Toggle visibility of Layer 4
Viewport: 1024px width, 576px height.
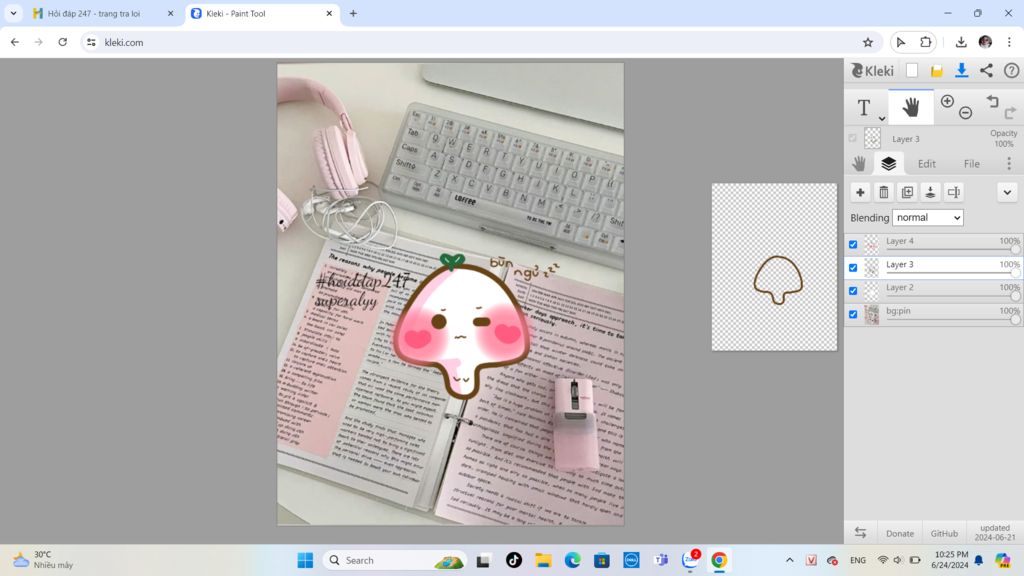pyautogui.click(x=853, y=244)
